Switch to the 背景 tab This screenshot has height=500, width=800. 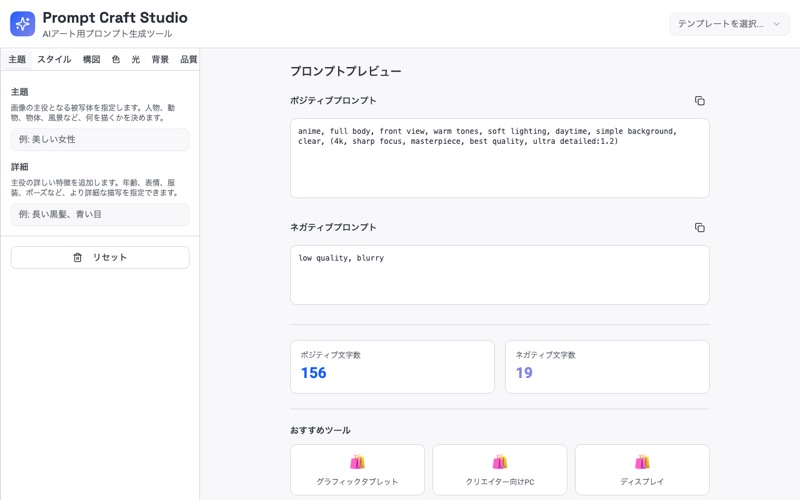pyautogui.click(x=160, y=59)
